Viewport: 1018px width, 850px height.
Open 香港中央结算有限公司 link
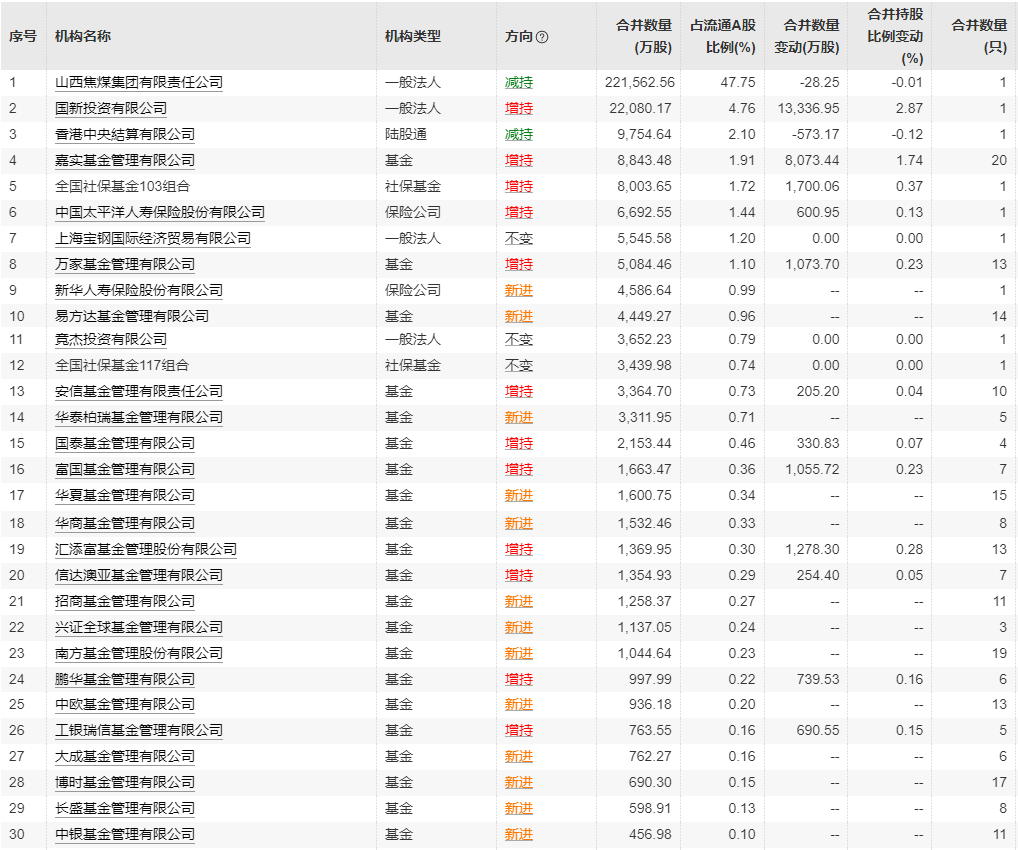[x=125, y=134]
